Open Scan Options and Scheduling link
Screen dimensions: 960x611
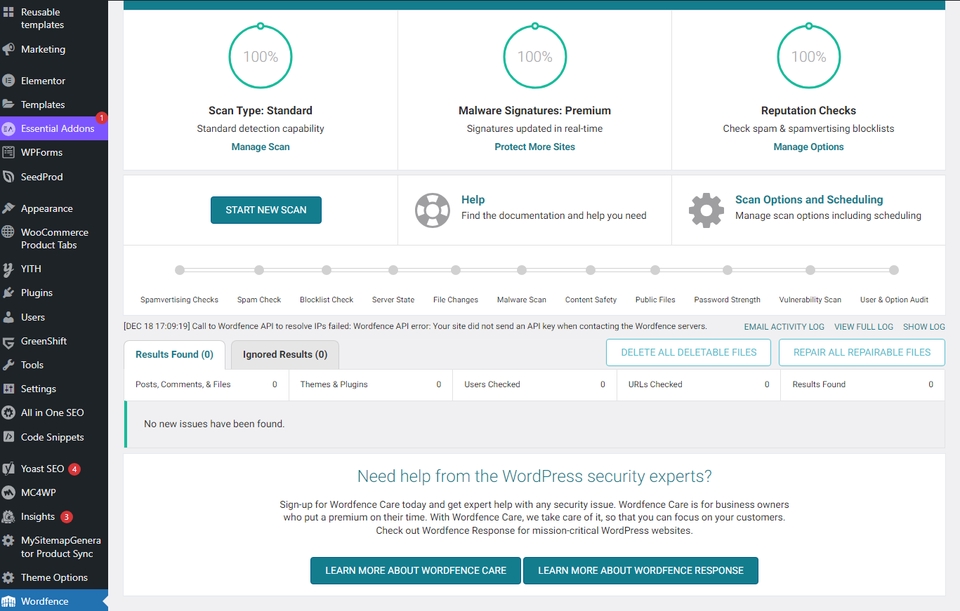tap(809, 200)
